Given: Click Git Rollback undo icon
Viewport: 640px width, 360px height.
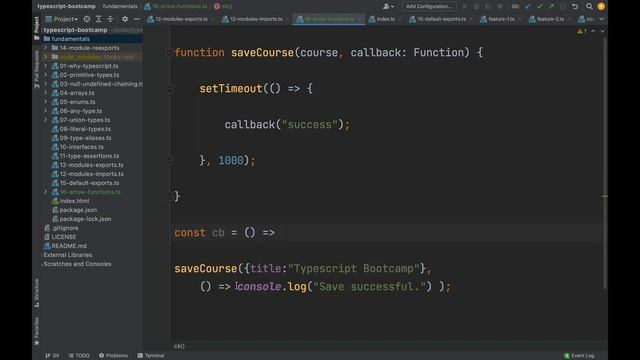Looking at the screenshot, I should pyautogui.click(x=575, y=7).
